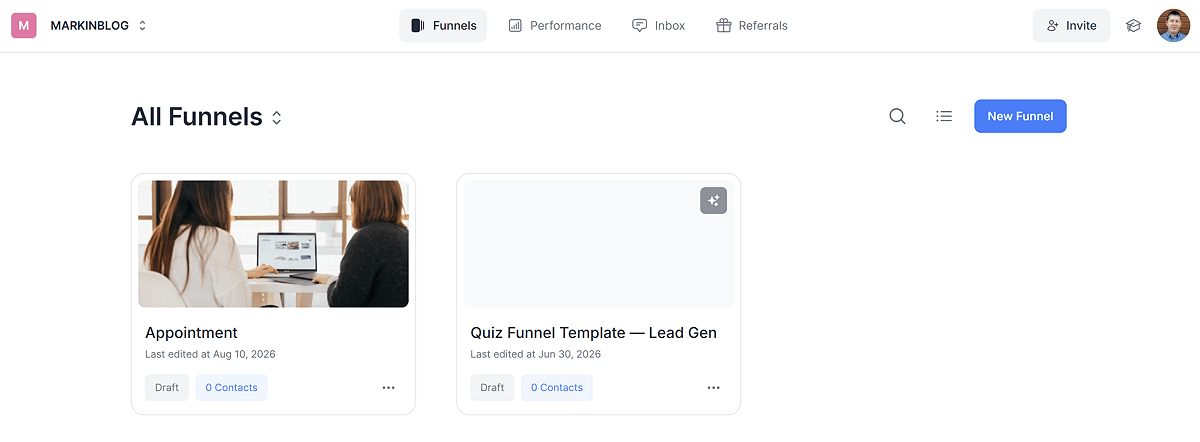1200x442 pixels.
Task: Open the Quiz Funnel Template blank thumbnail
Action: [x=599, y=243]
